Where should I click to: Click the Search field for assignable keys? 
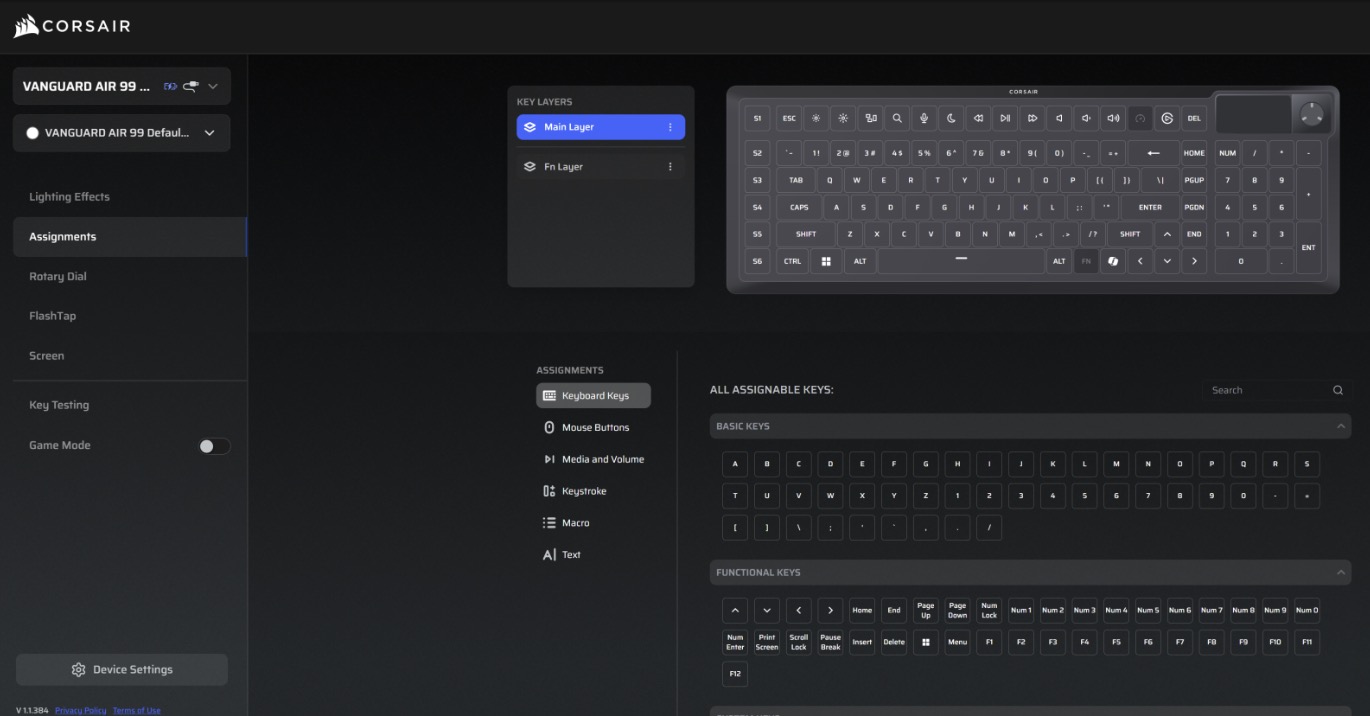(x=1277, y=390)
